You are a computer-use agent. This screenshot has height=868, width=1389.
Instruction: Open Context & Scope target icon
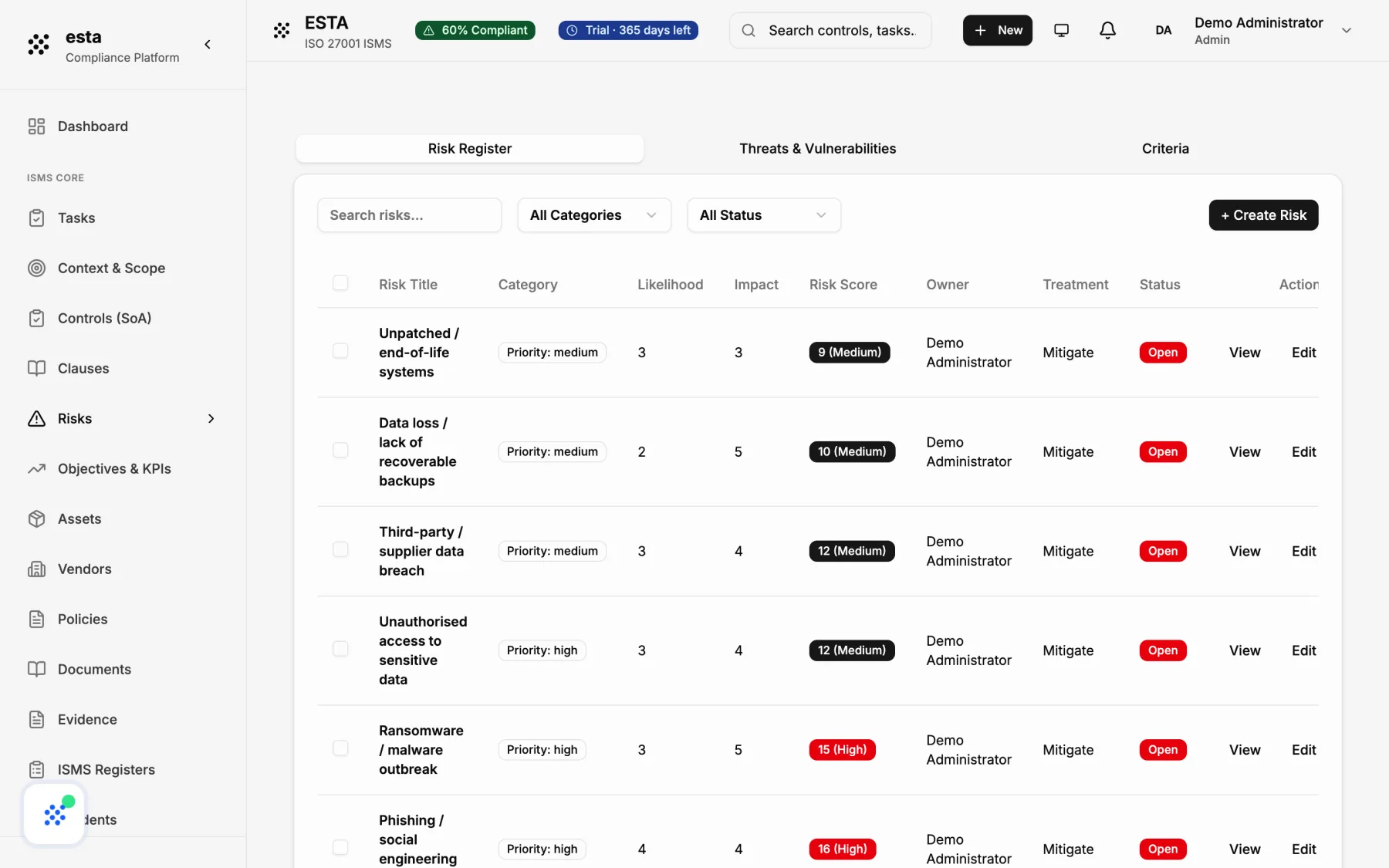(36, 269)
